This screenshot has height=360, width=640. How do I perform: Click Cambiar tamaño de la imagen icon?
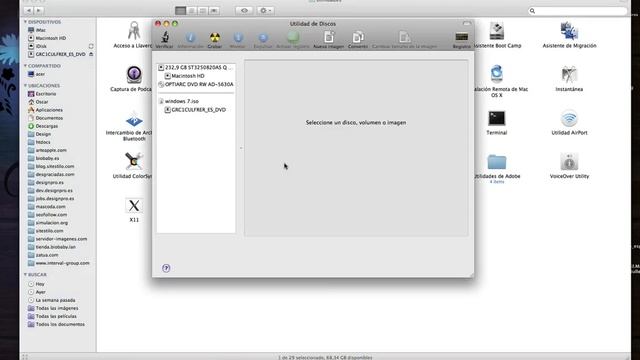click(x=404, y=37)
